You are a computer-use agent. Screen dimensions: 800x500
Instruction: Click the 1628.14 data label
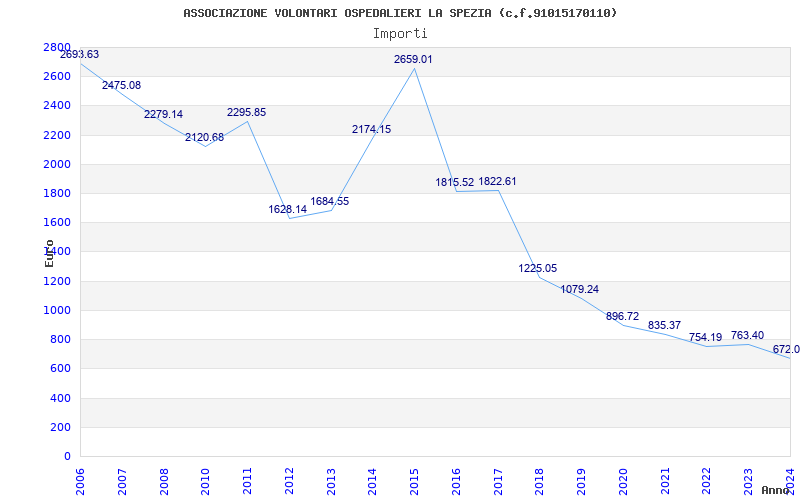coord(288,210)
